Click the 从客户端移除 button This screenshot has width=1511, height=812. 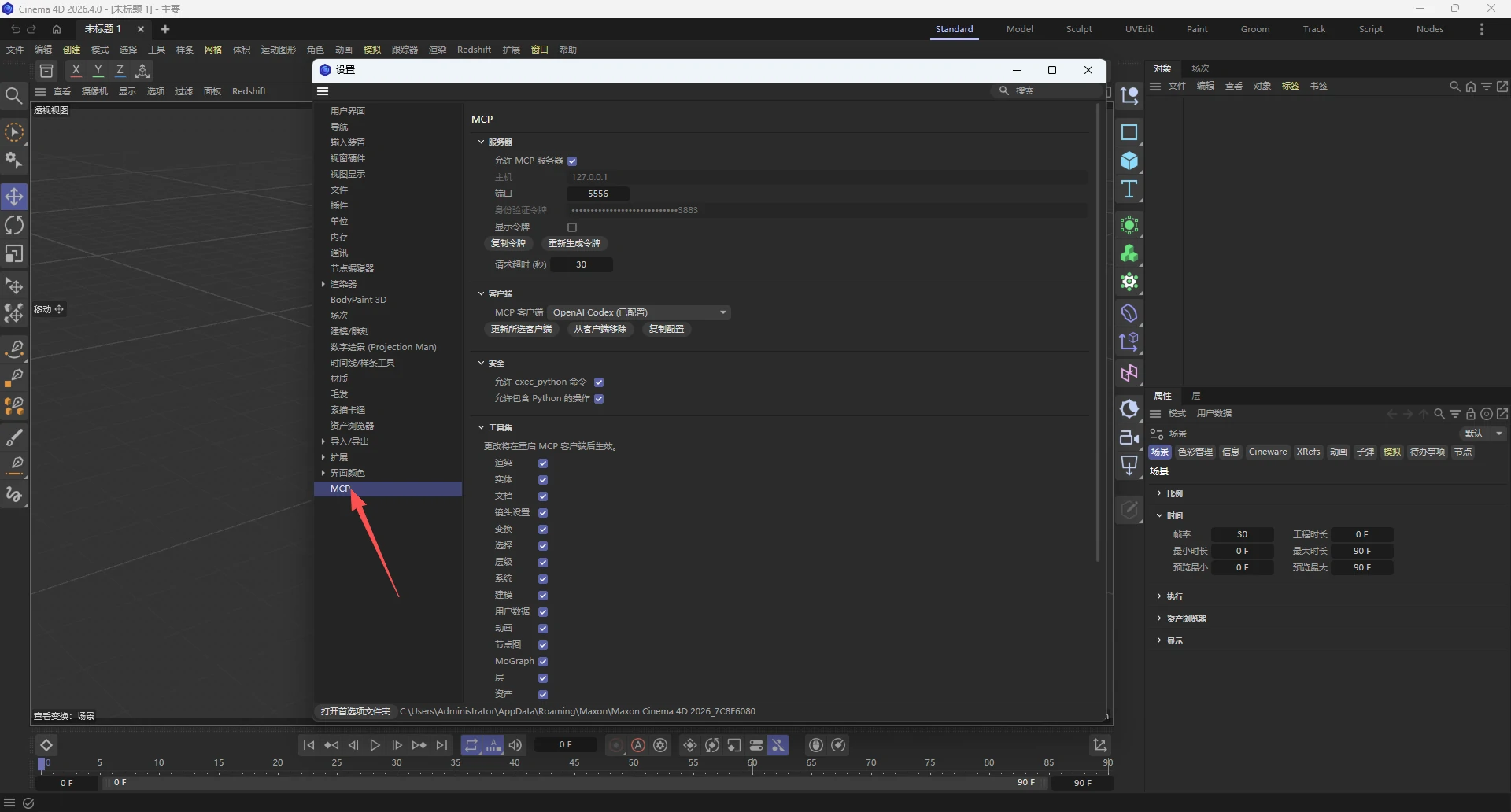[600, 329]
